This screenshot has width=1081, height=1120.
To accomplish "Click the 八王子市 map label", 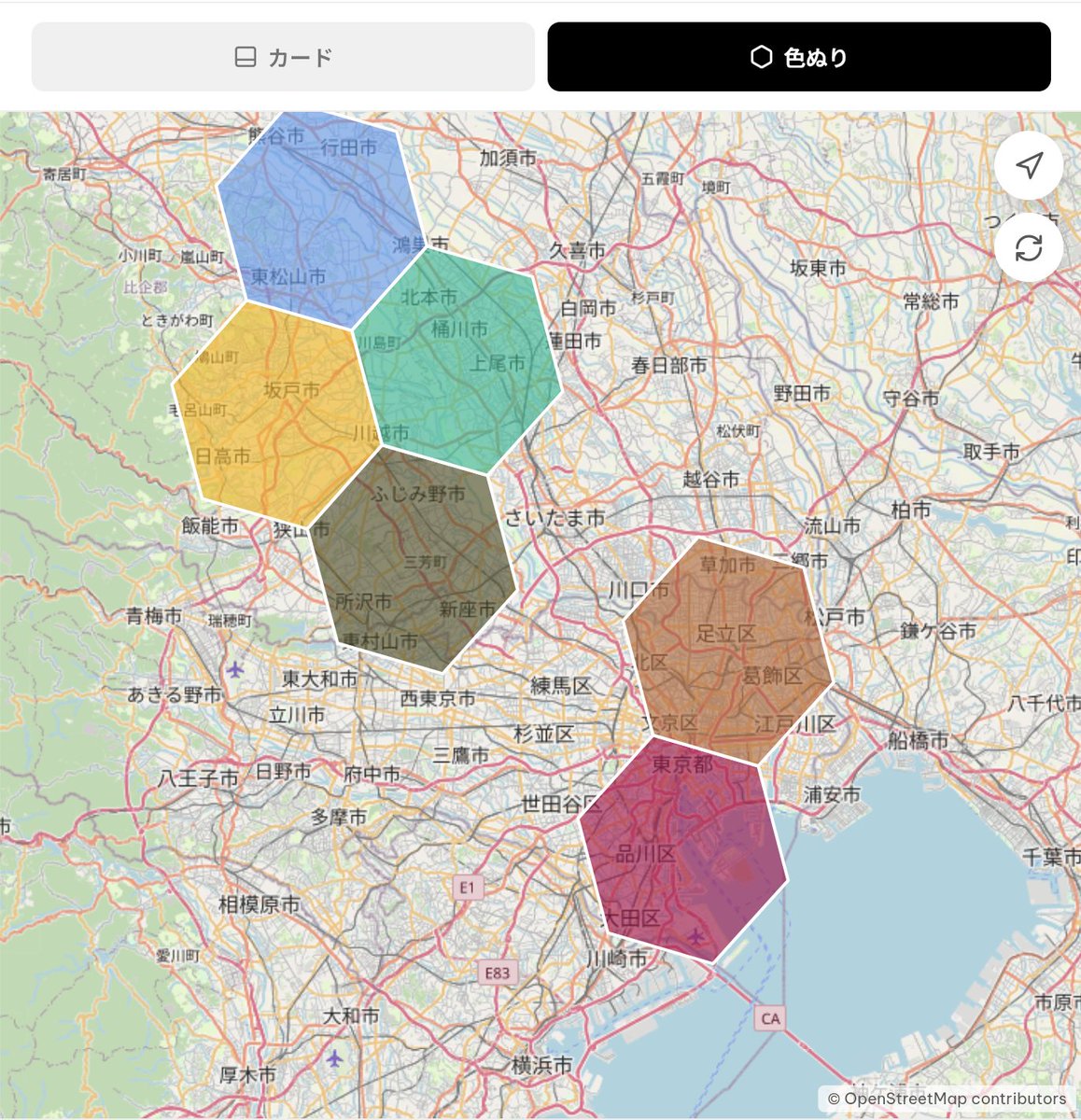I will [x=198, y=777].
